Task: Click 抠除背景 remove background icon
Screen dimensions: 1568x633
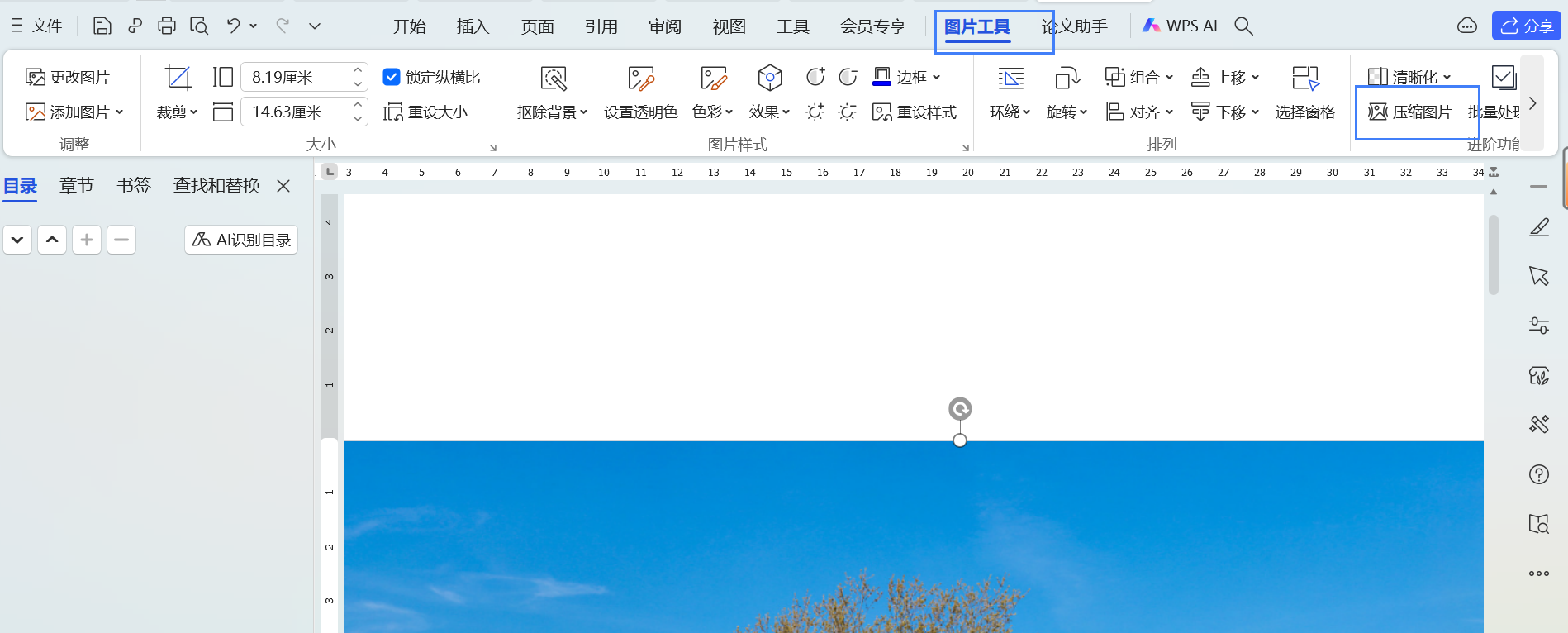Action: click(554, 79)
